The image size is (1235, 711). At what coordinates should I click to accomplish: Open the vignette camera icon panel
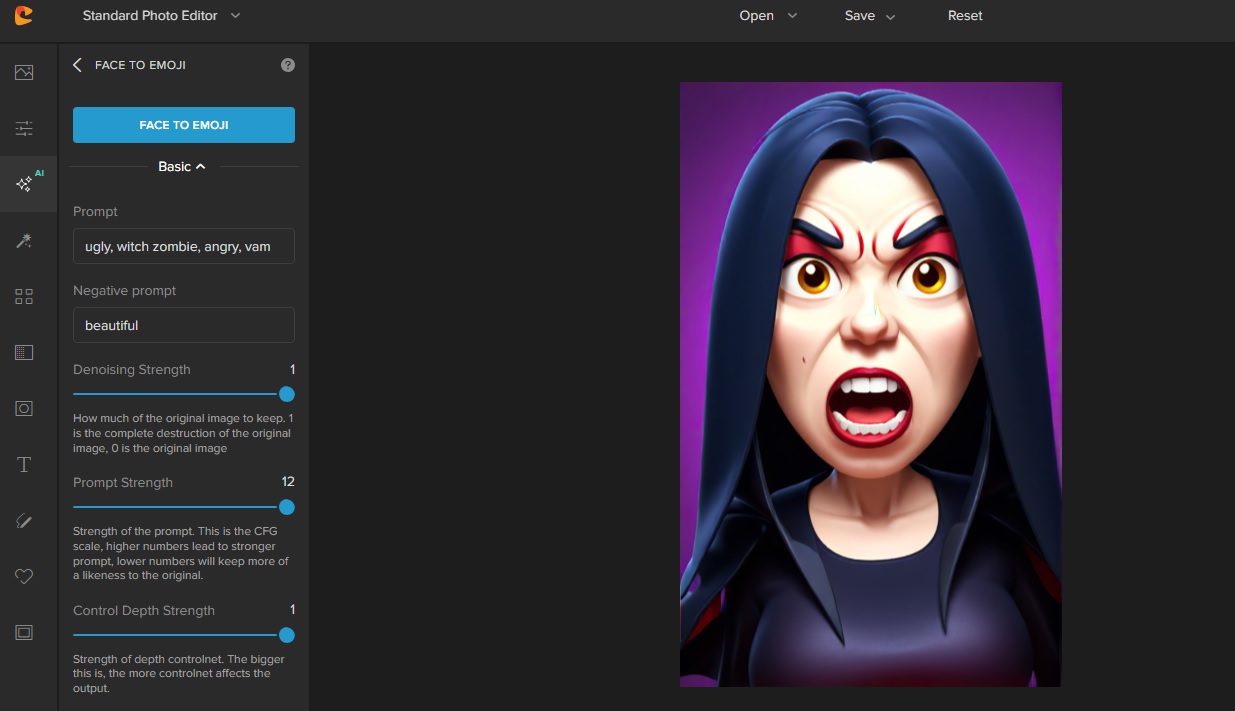(x=24, y=408)
